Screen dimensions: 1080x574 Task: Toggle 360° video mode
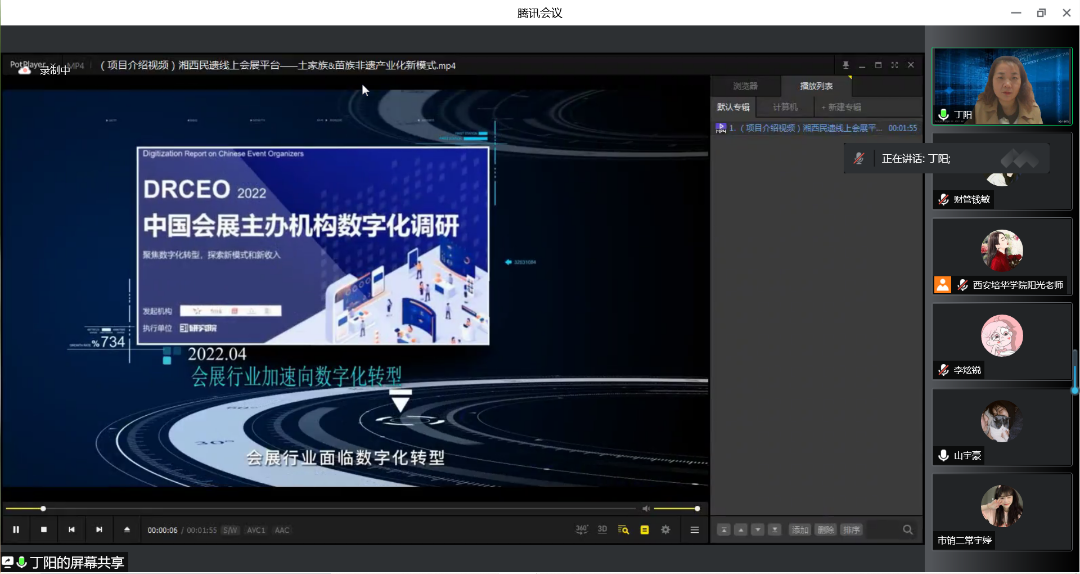click(582, 529)
